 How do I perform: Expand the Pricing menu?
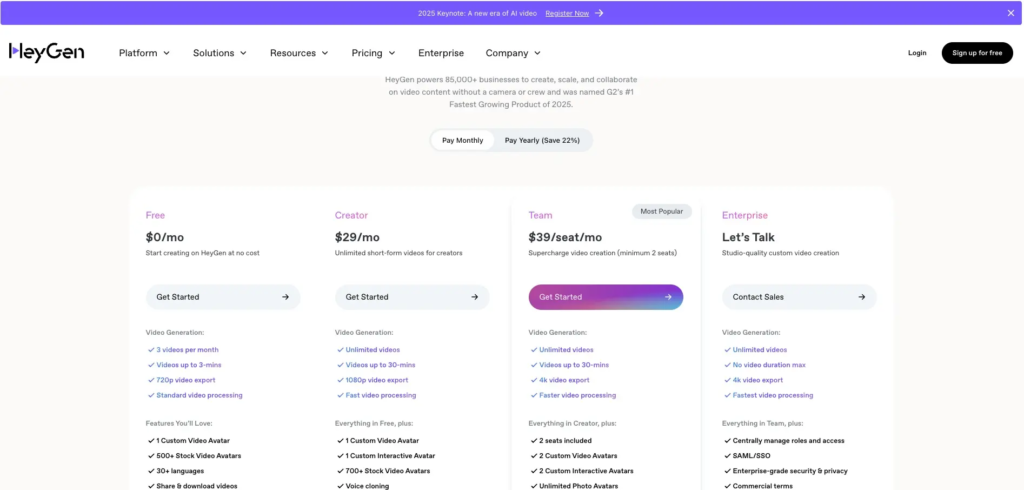coord(374,53)
